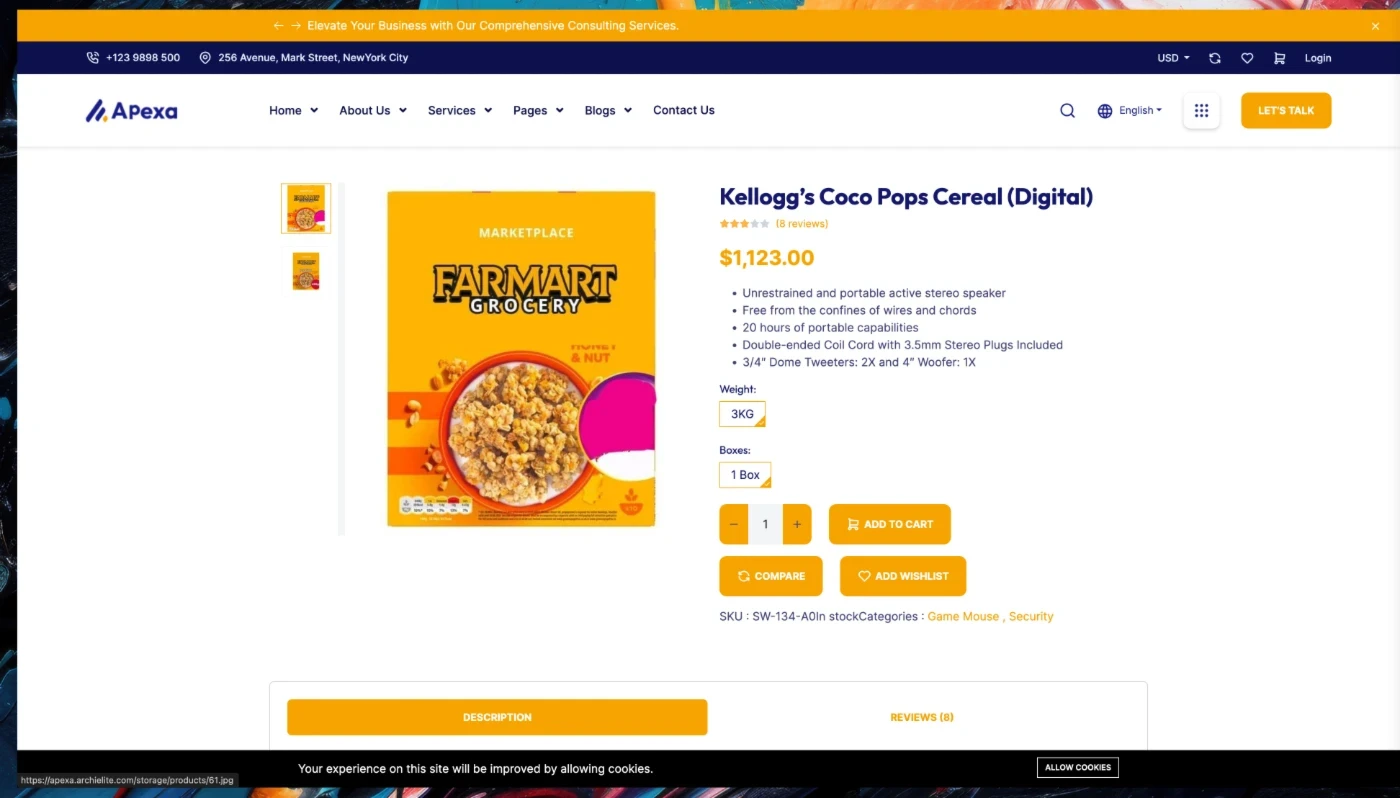Open the apps grid menu icon
Viewport: 1400px width, 798px height.
[1201, 111]
